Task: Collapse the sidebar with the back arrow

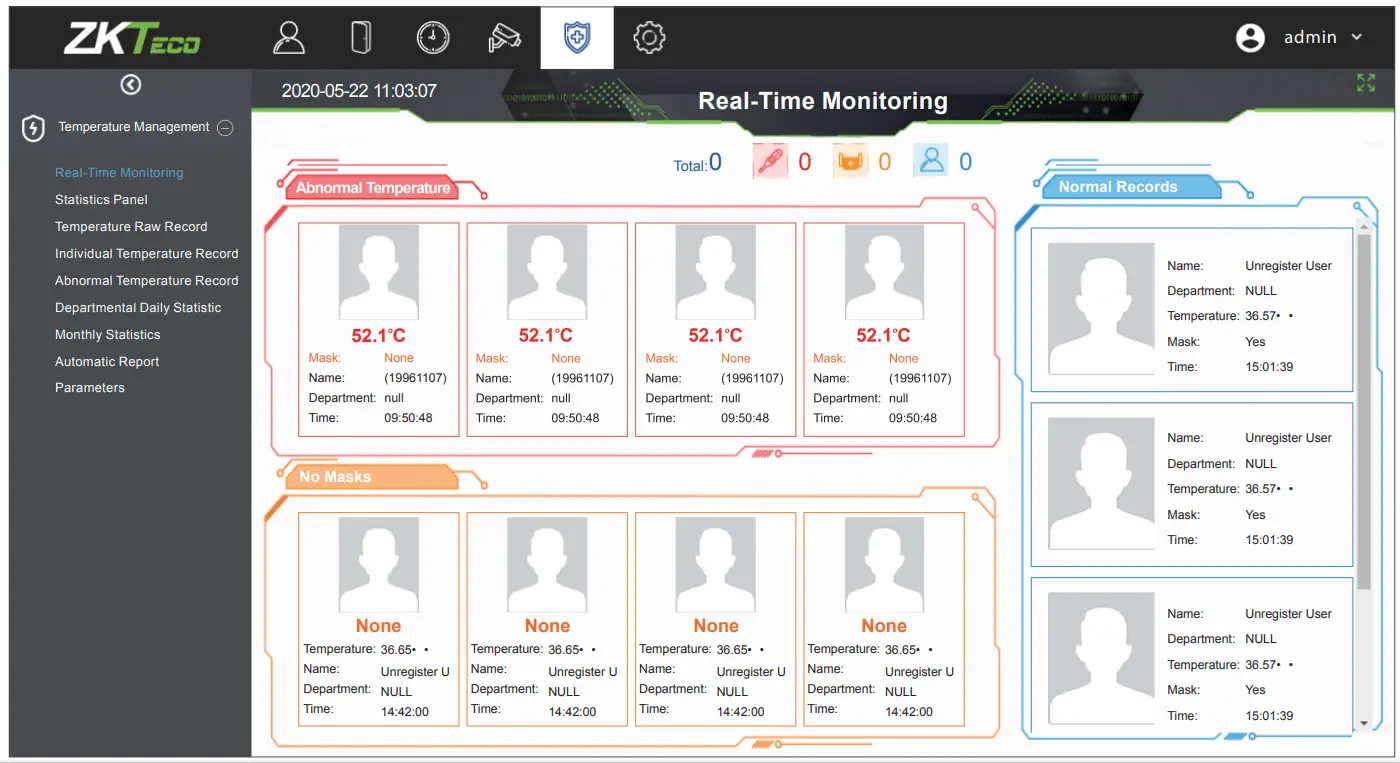Action: (x=131, y=85)
